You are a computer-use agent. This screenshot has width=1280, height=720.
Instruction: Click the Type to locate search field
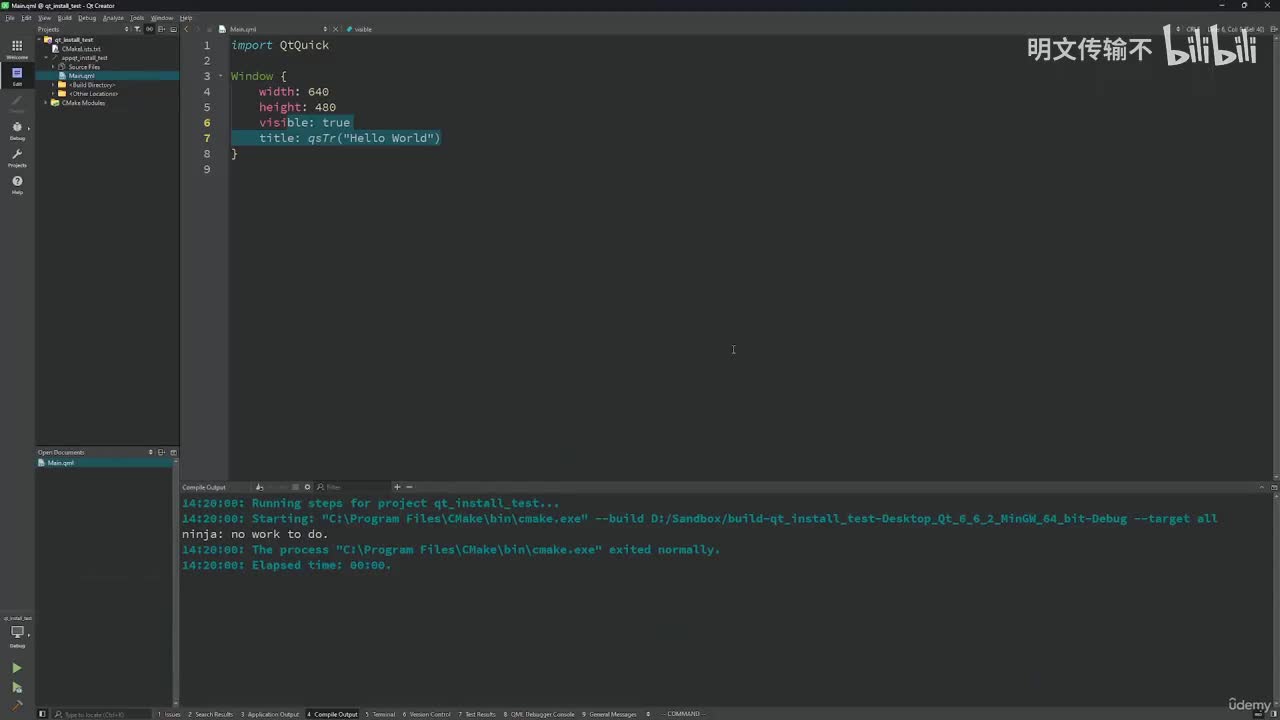(102, 714)
